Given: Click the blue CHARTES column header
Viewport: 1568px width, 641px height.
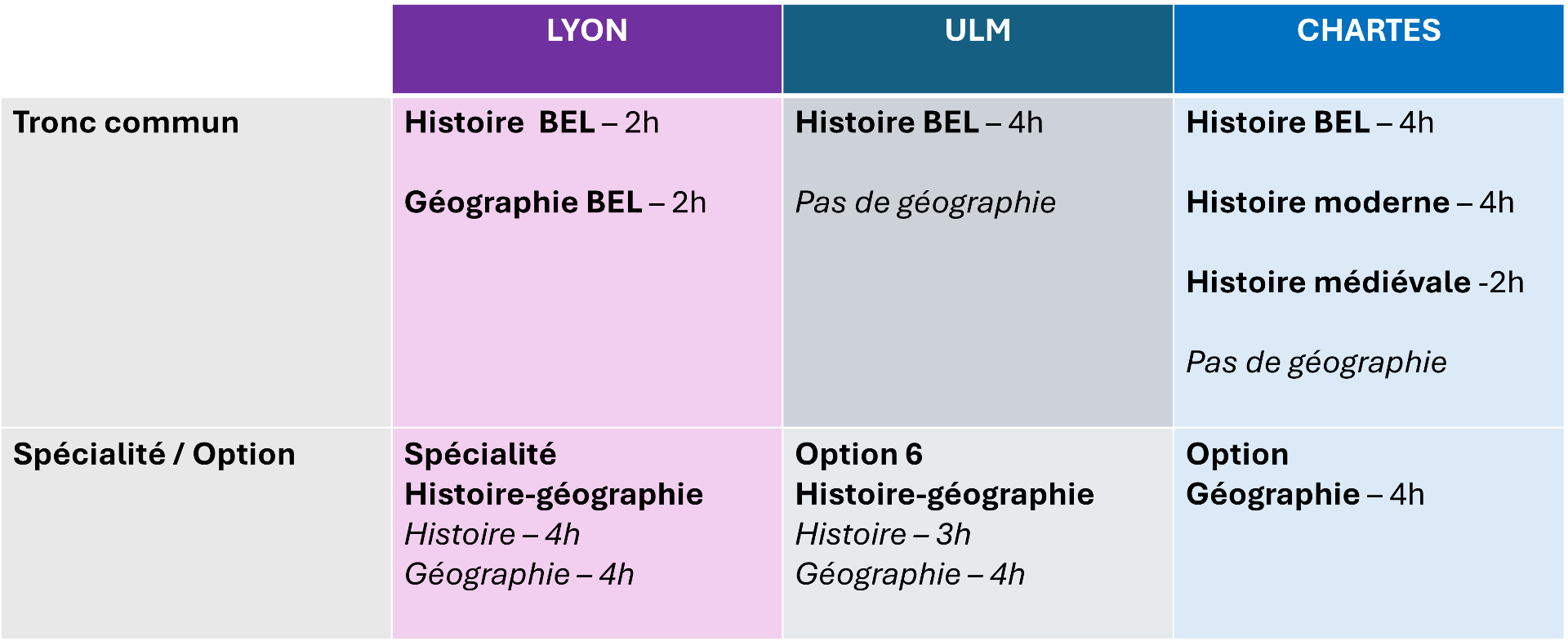Looking at the screenshot, I should click(x=1369, y=31).
